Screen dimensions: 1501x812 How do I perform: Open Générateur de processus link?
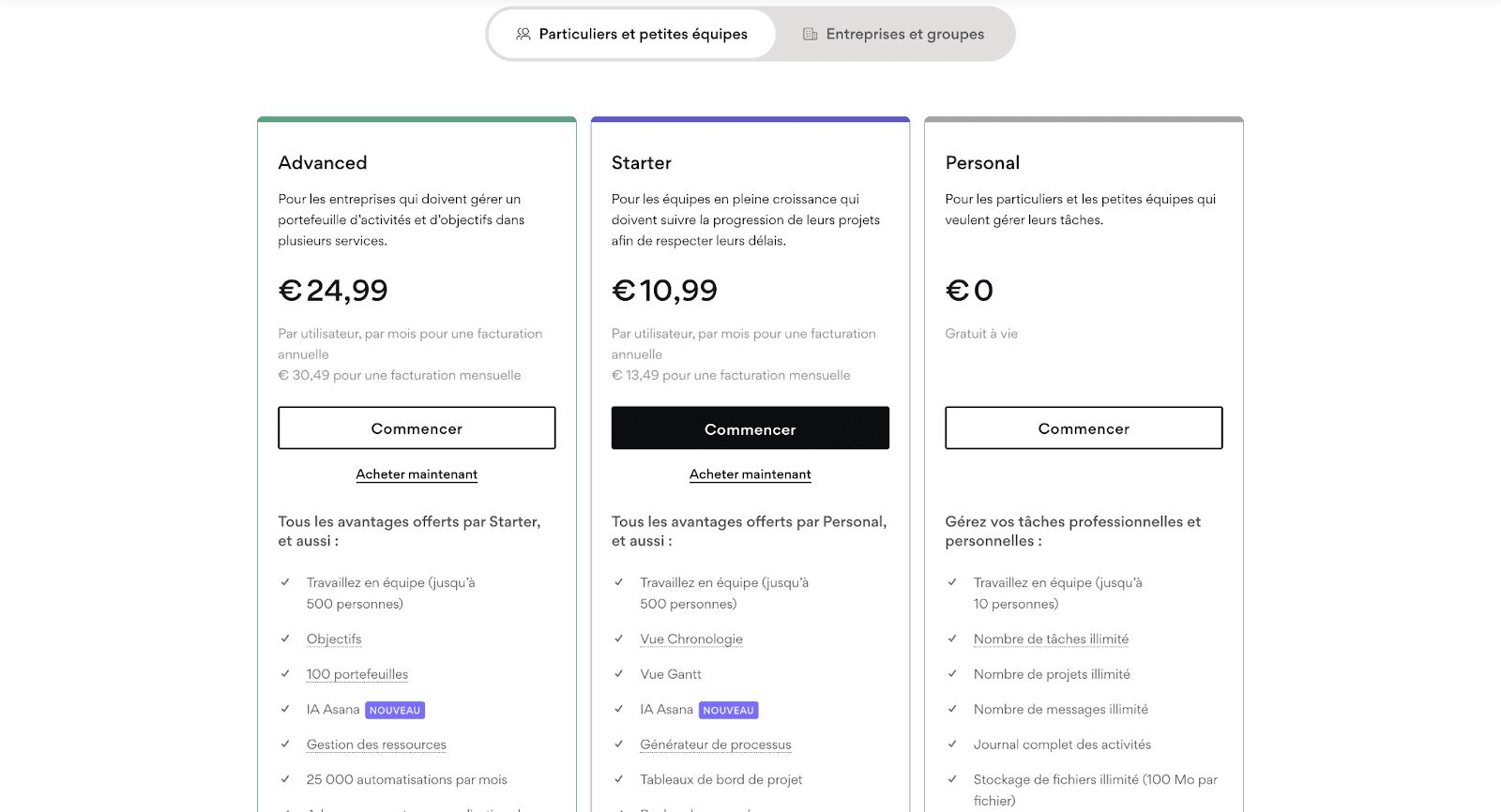(x=716, y=744)
